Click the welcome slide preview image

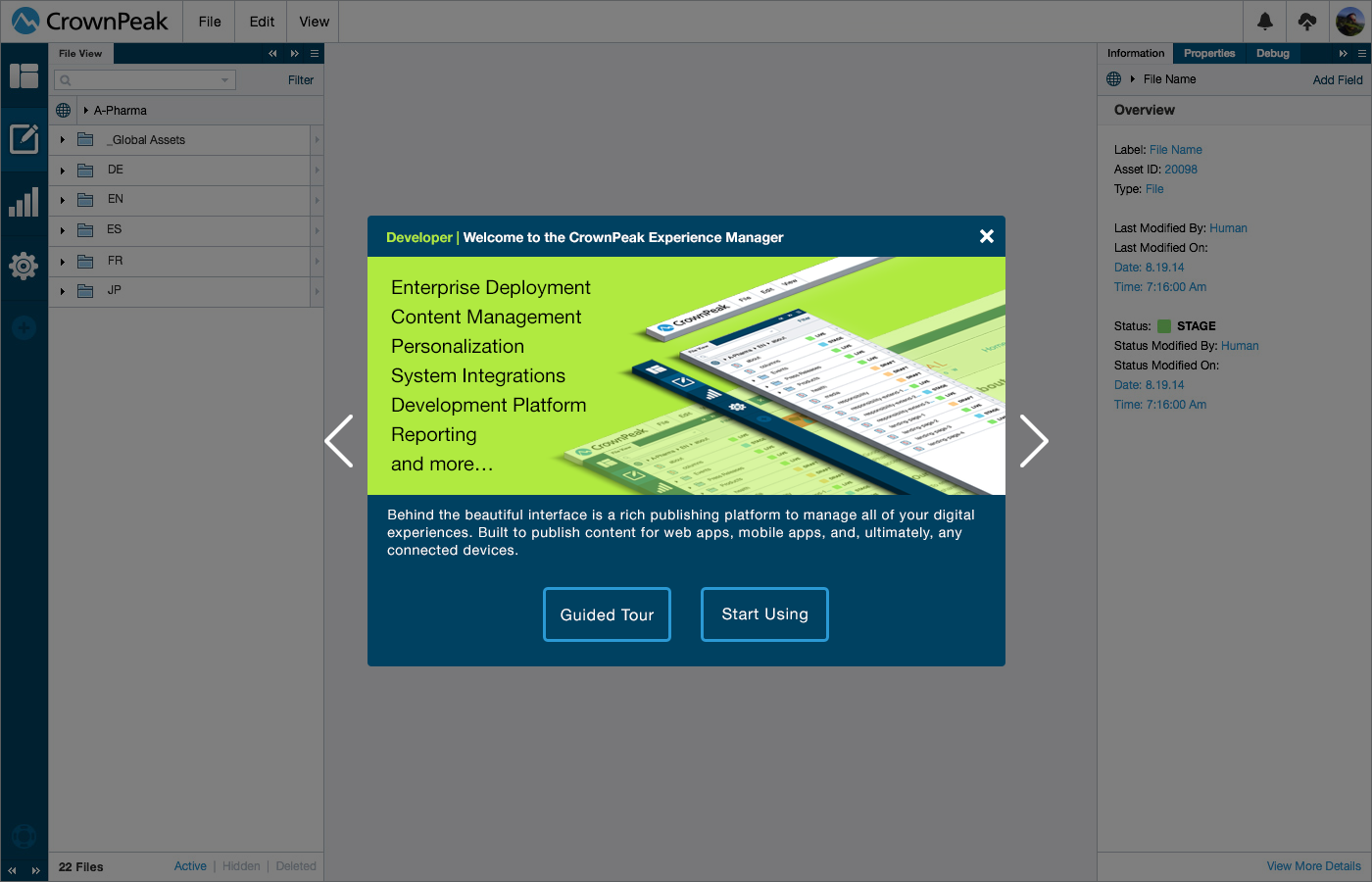point(686,375)
